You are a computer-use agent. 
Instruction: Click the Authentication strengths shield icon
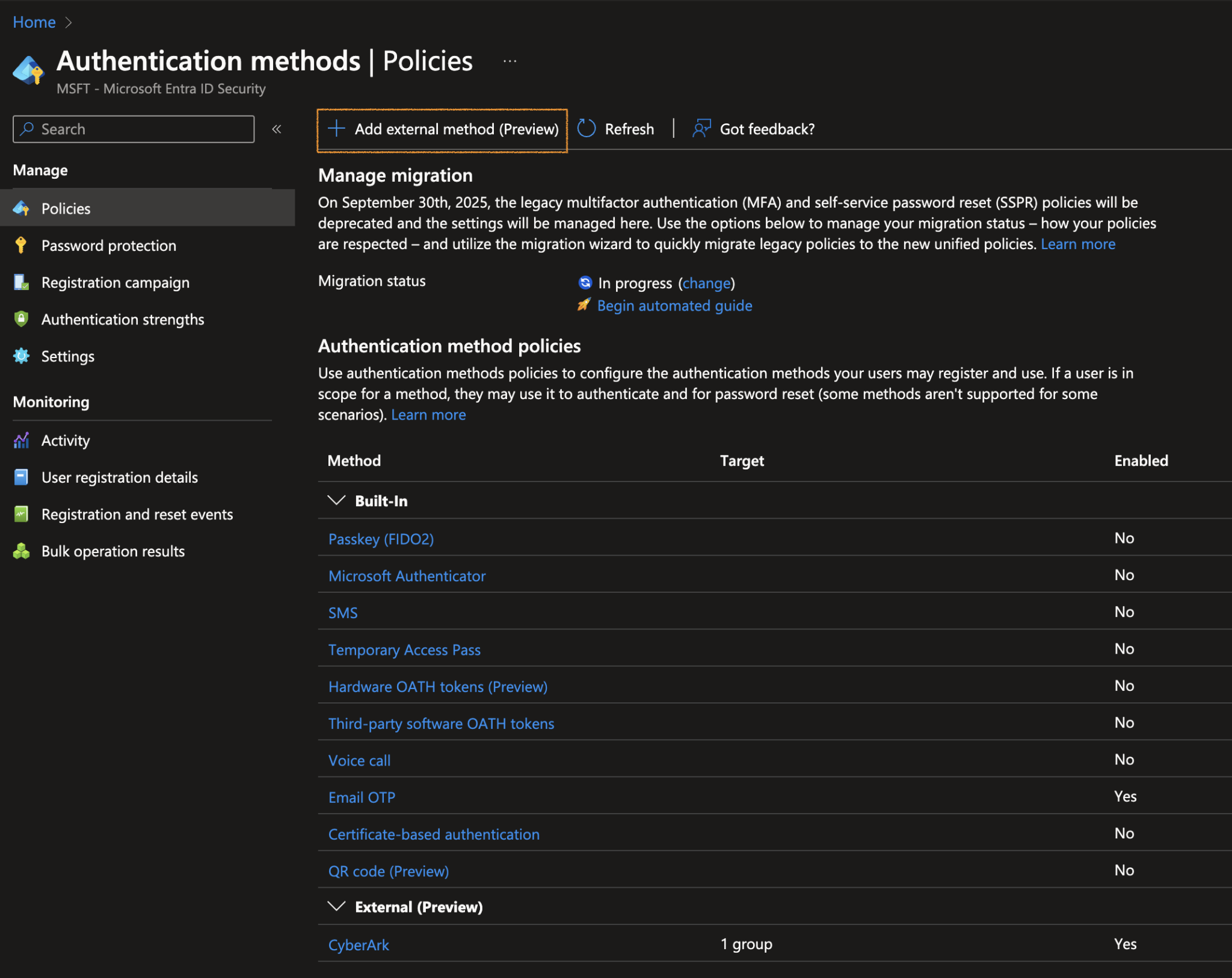point(21,319)
